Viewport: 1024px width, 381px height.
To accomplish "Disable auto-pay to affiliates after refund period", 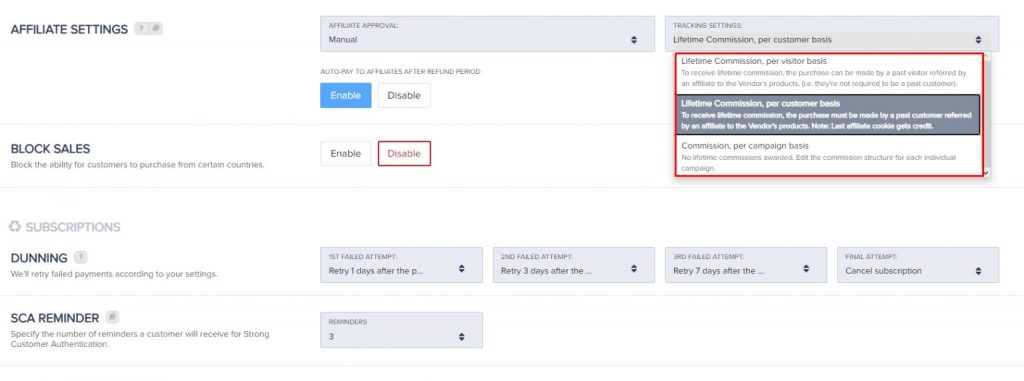I will (404, 95).
